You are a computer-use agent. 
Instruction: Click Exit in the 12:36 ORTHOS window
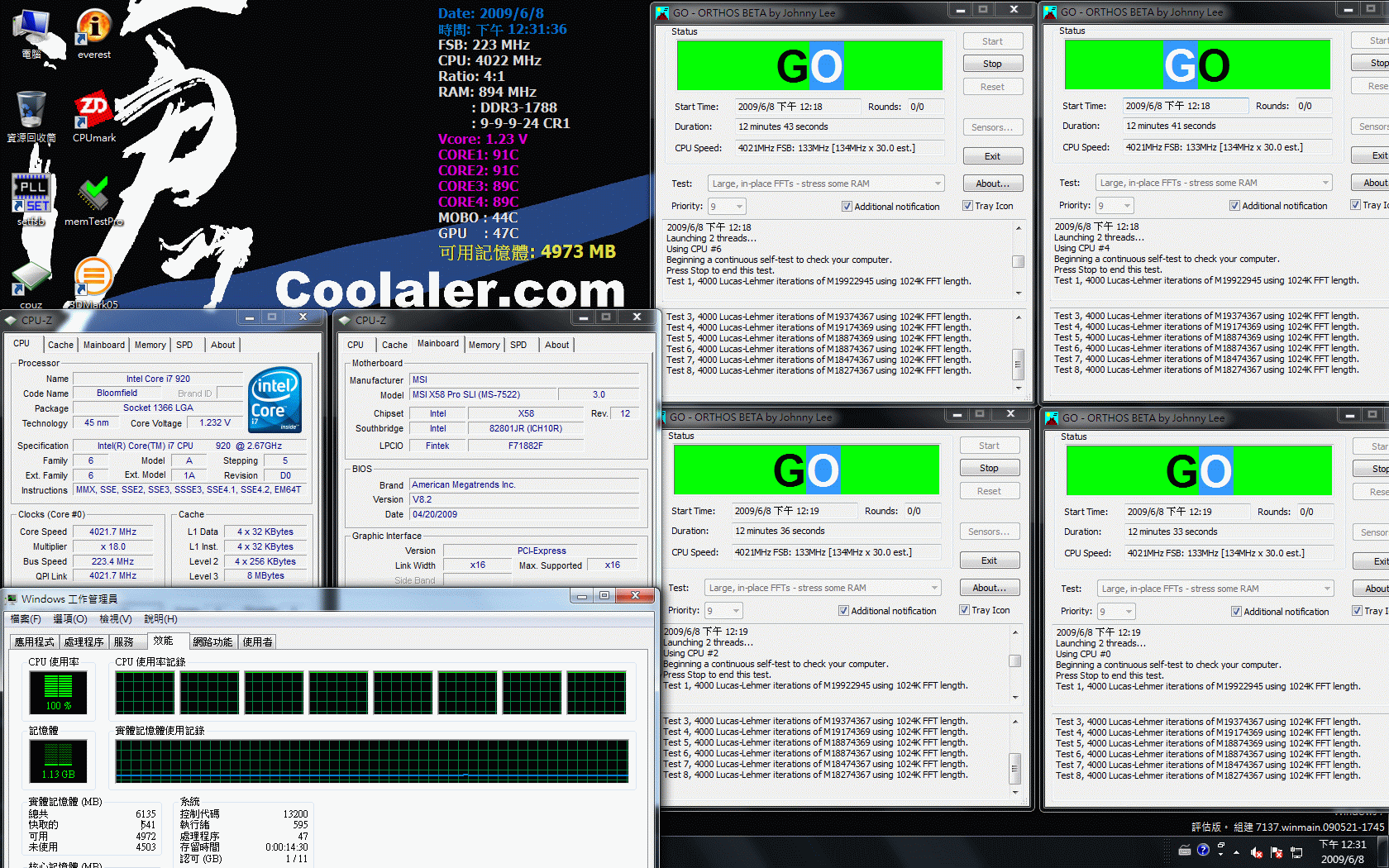[x=989, y=560]
